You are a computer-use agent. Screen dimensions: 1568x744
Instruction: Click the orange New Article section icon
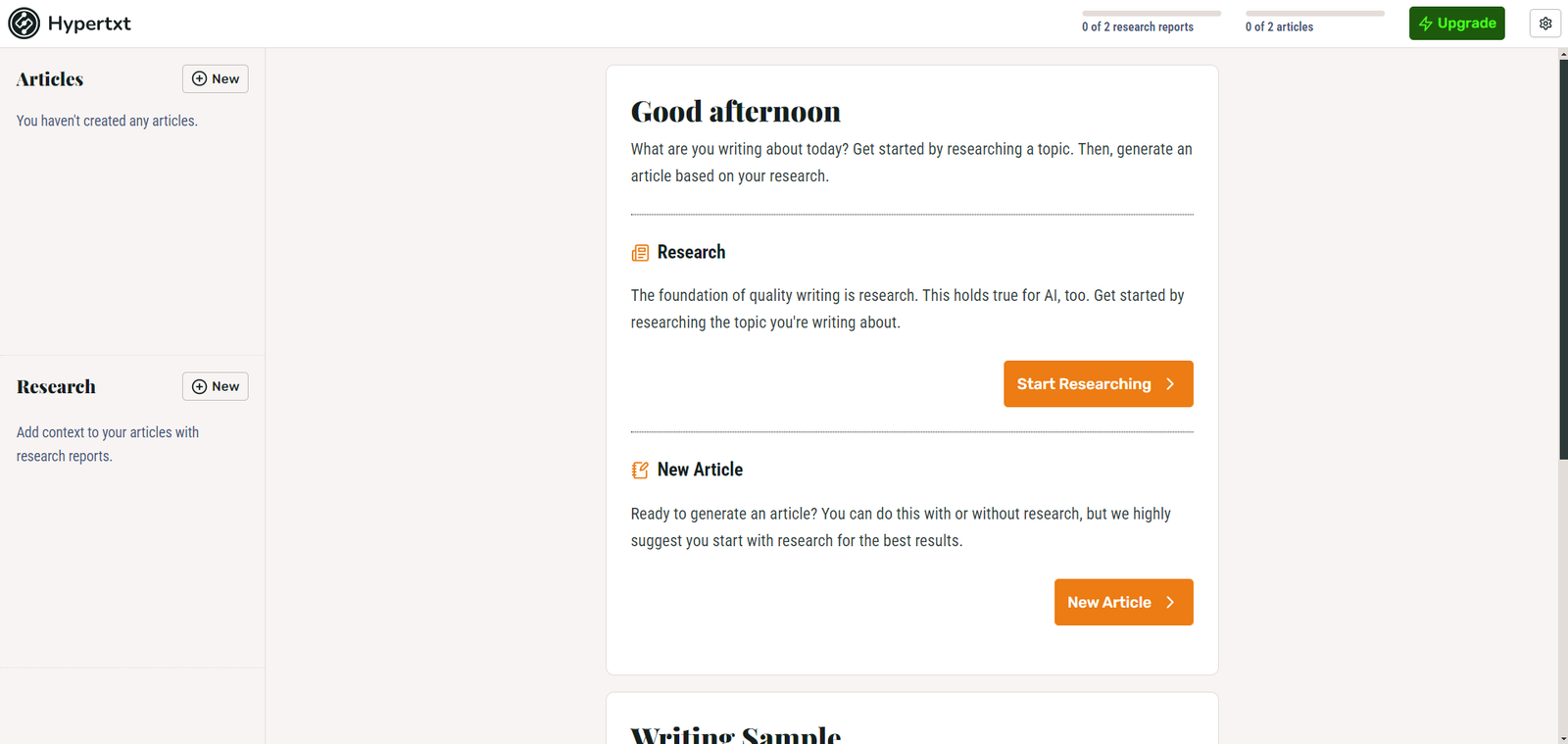pos(640,471)
